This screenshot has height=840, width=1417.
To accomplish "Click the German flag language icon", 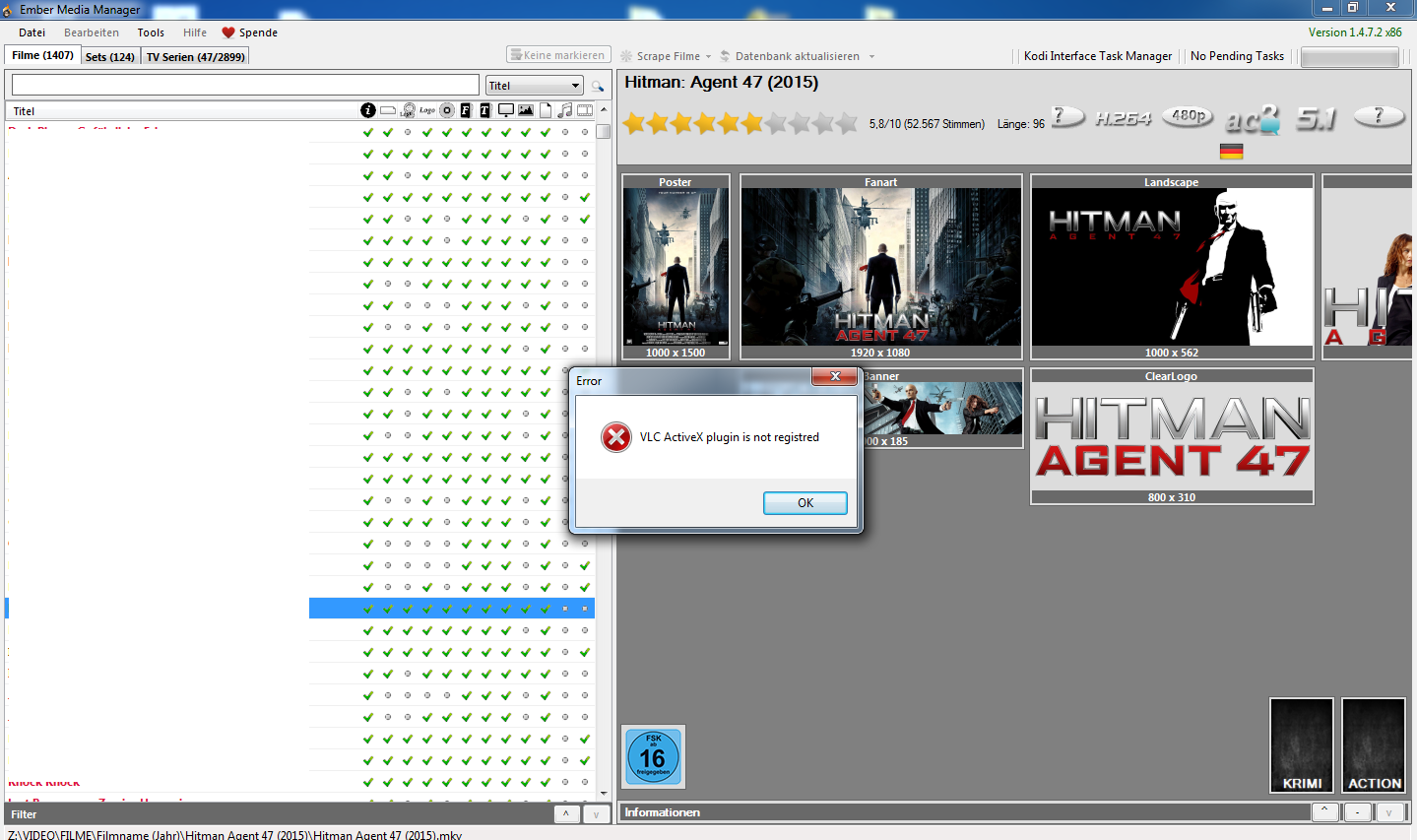I will (1231, 151).
